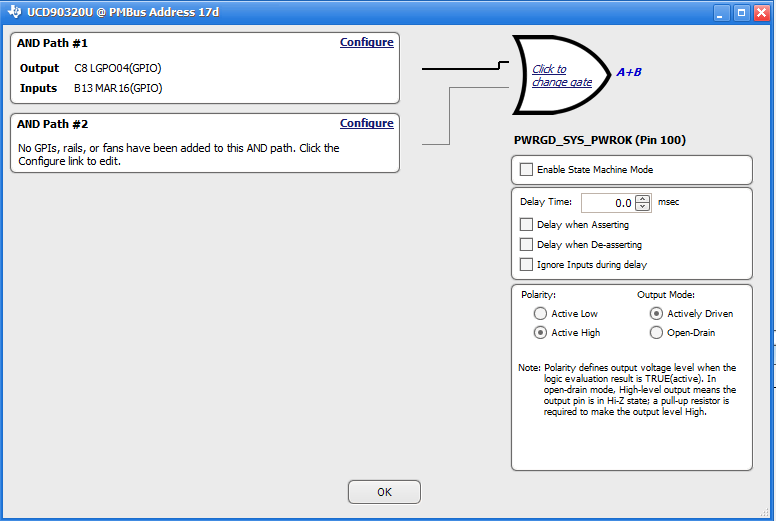The width and height of the screenshot is (776, 521).
Task: Click the 'PWRGD_SYS_PWROK (Pin 100)' label
Action: 600,140
